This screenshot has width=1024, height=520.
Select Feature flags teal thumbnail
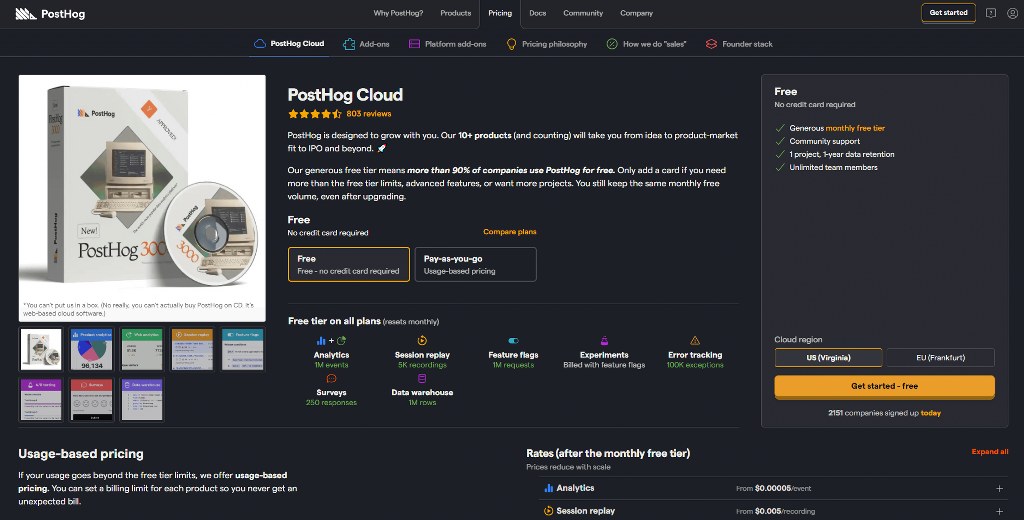242,349
